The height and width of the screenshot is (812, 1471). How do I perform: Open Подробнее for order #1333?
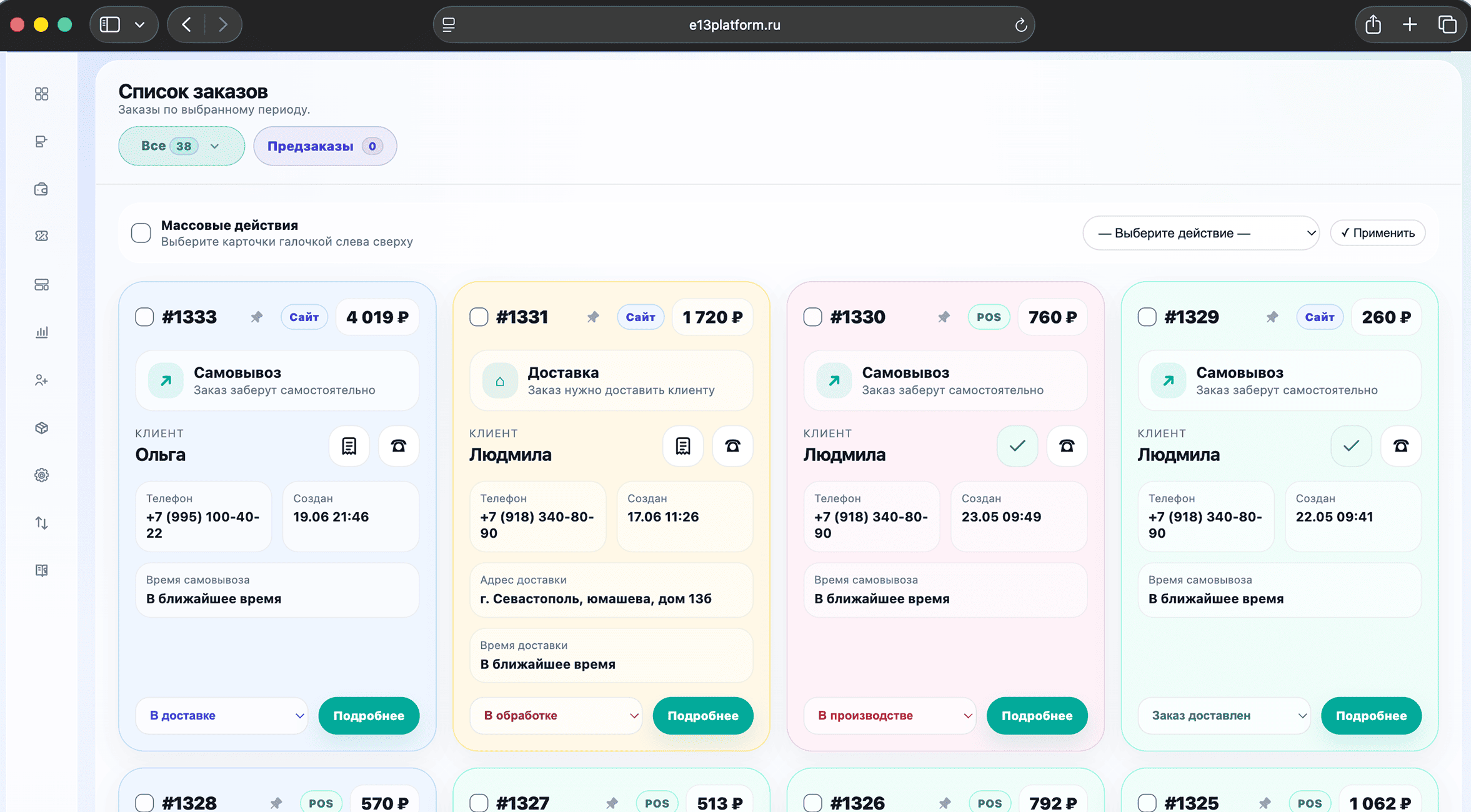tap(369, 716)
